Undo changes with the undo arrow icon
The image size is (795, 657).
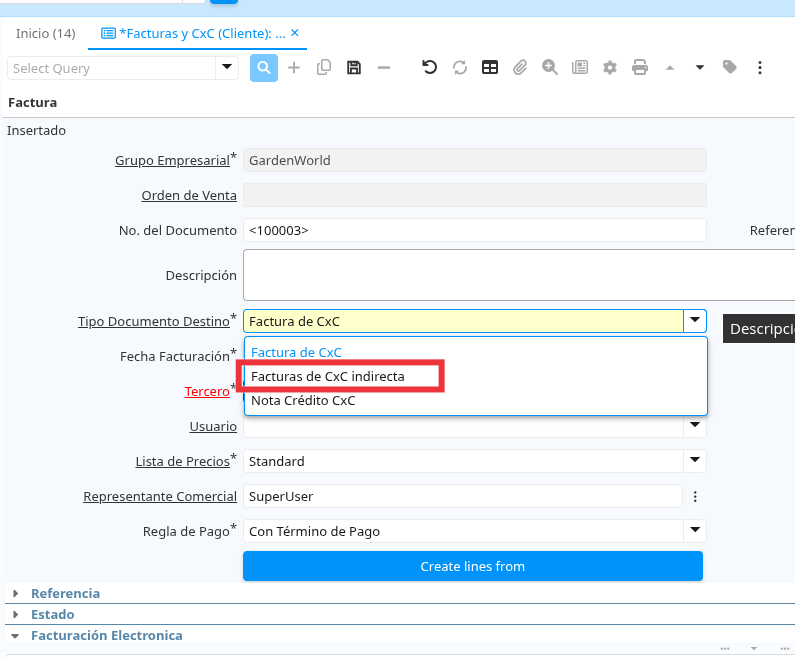tap(429, 67)
